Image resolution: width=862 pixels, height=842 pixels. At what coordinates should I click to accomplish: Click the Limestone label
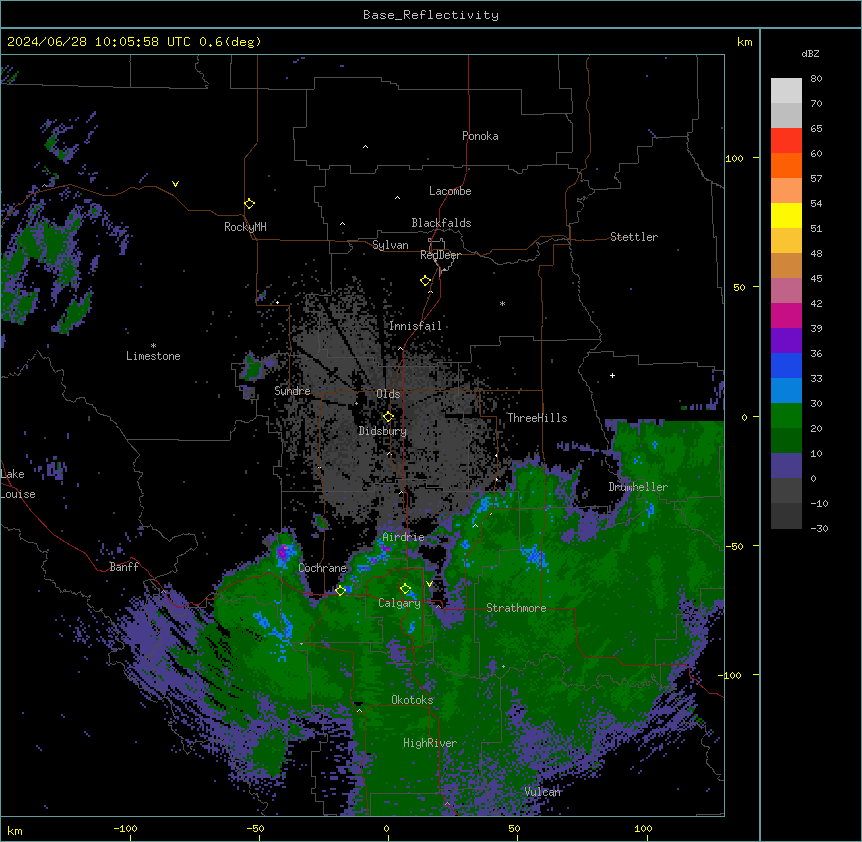click(x=153, y=356)
